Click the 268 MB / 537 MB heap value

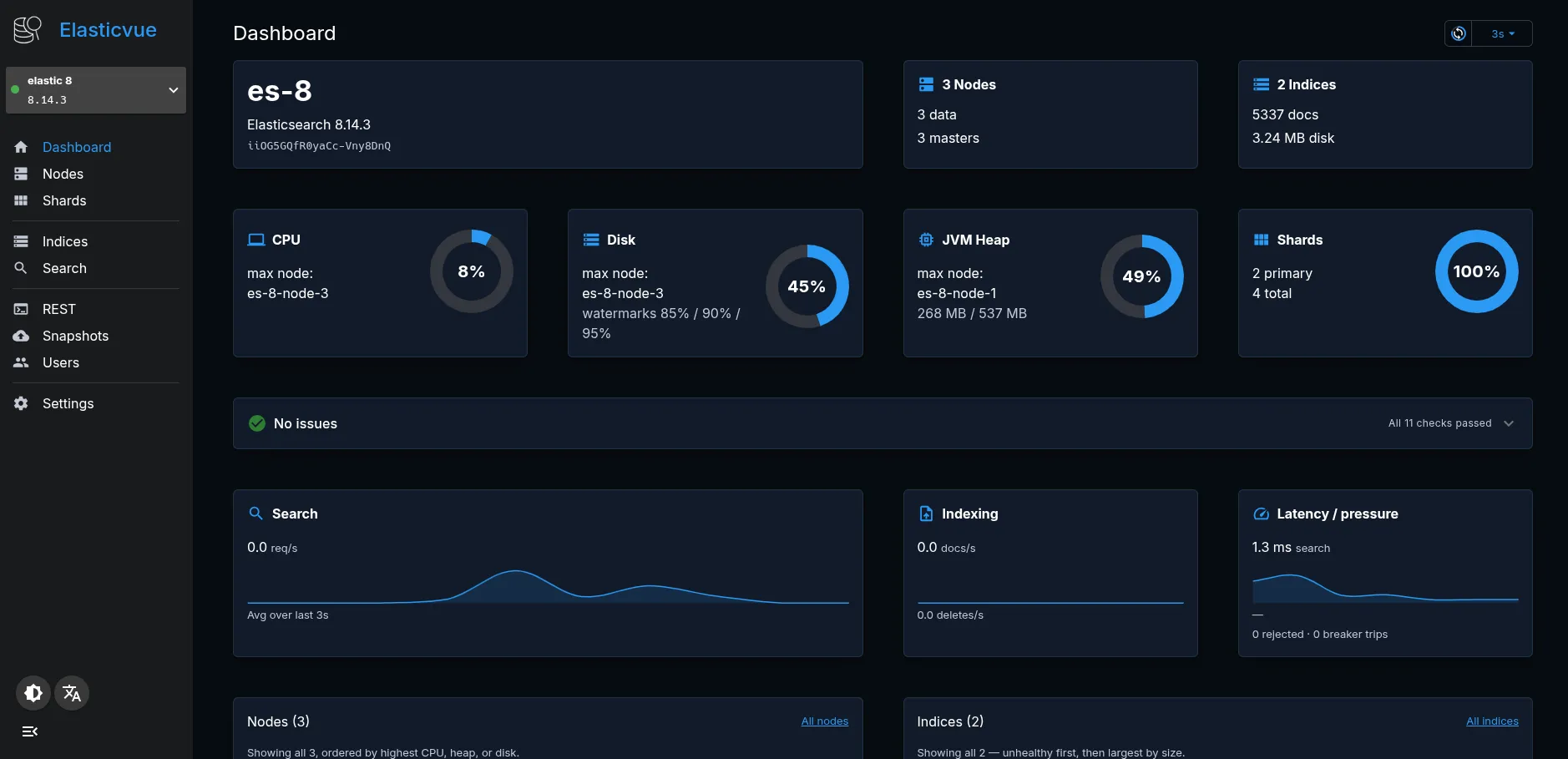[x=972, y=313]
